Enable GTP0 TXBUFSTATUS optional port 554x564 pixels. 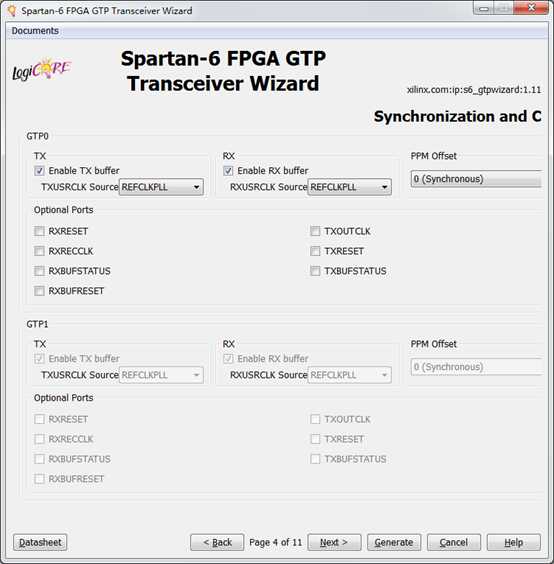(315, 270)
